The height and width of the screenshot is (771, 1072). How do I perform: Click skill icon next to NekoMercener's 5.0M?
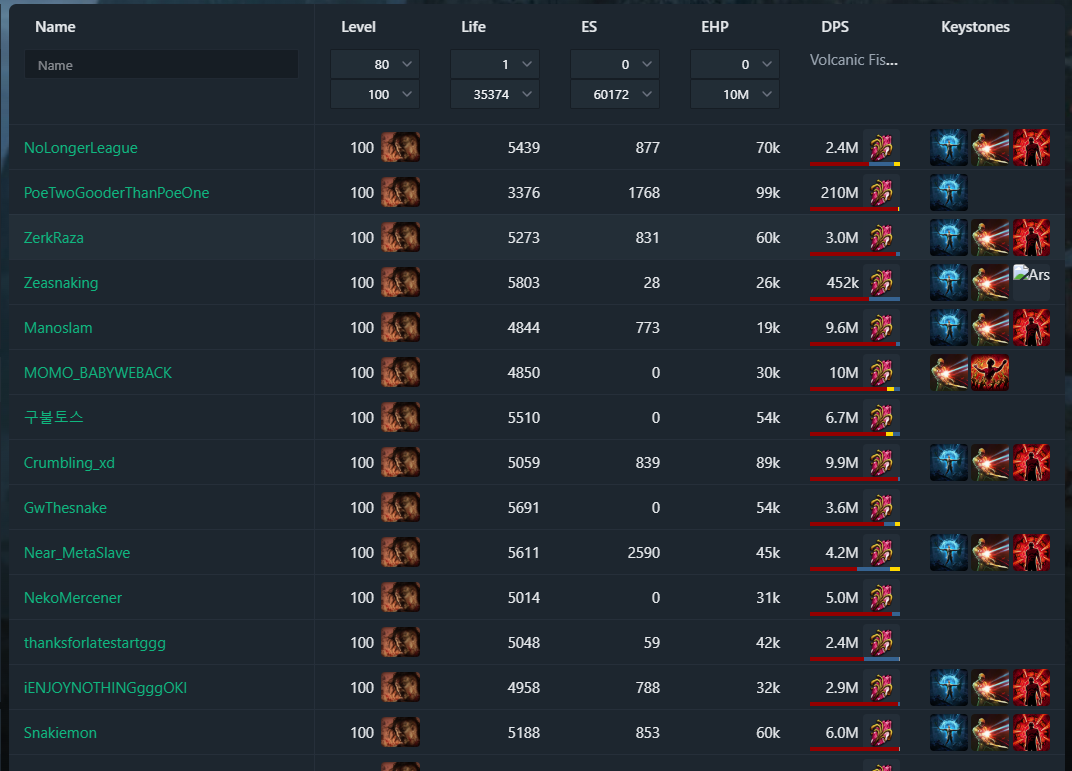[881, 597]
